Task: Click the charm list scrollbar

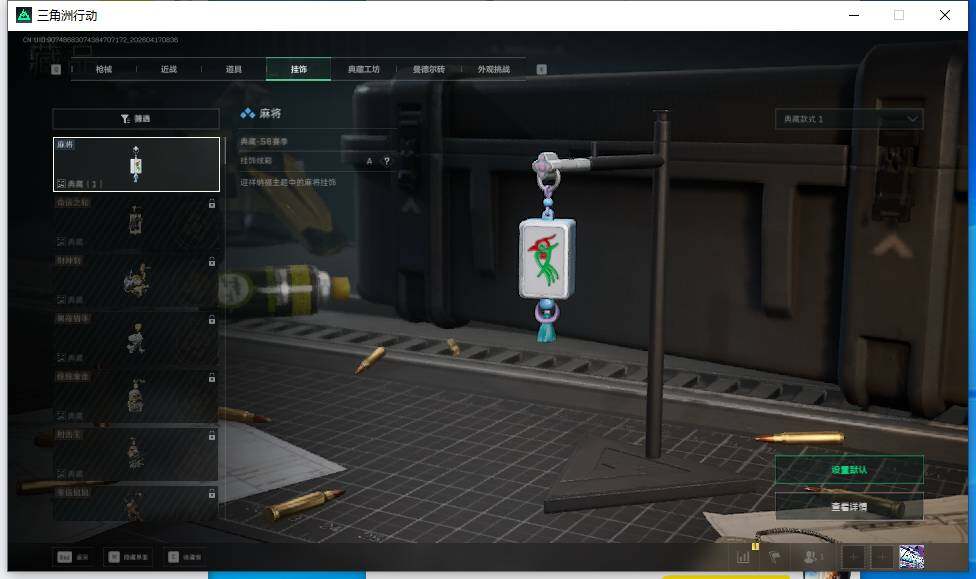Action: (225, 151)
